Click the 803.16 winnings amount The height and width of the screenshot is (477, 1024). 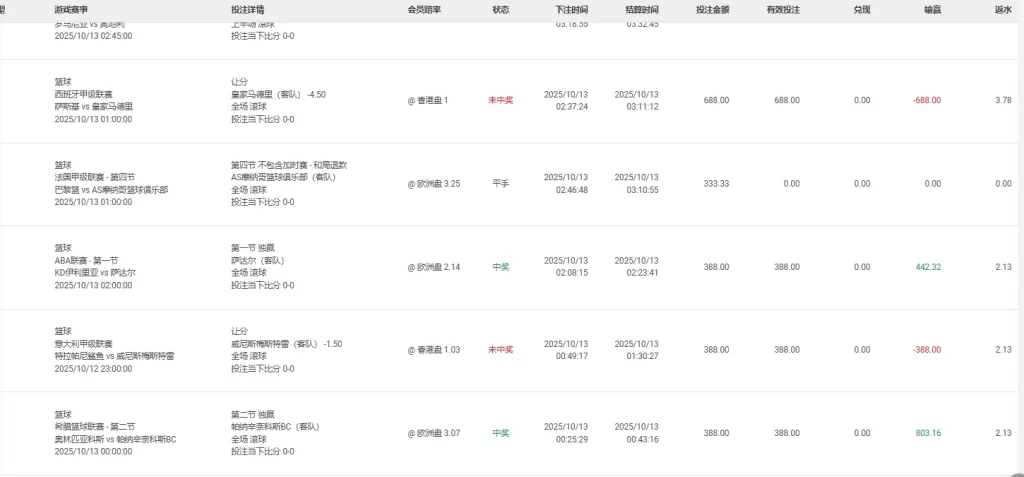pos(927,433)
